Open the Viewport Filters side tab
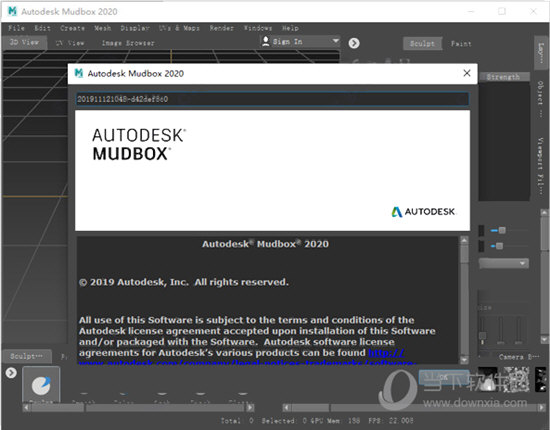Image resolution: width=550 pixels, height=430 pixels. click(541, 166)
